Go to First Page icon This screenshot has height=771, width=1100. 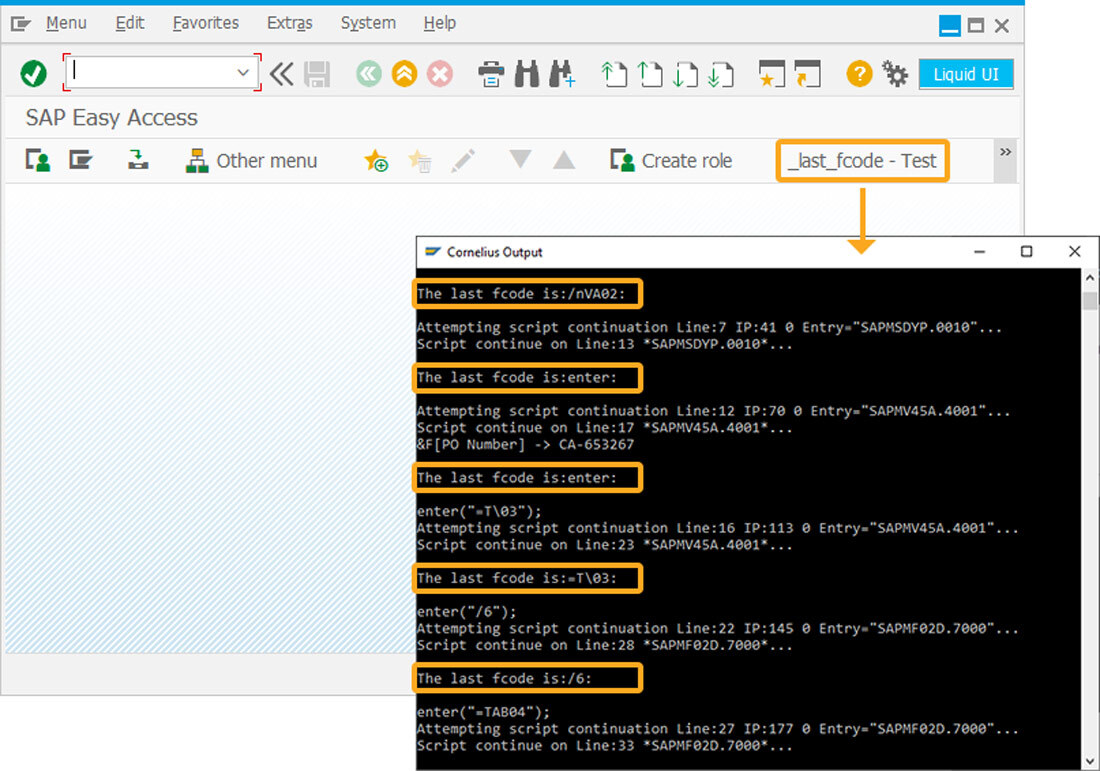615,74
